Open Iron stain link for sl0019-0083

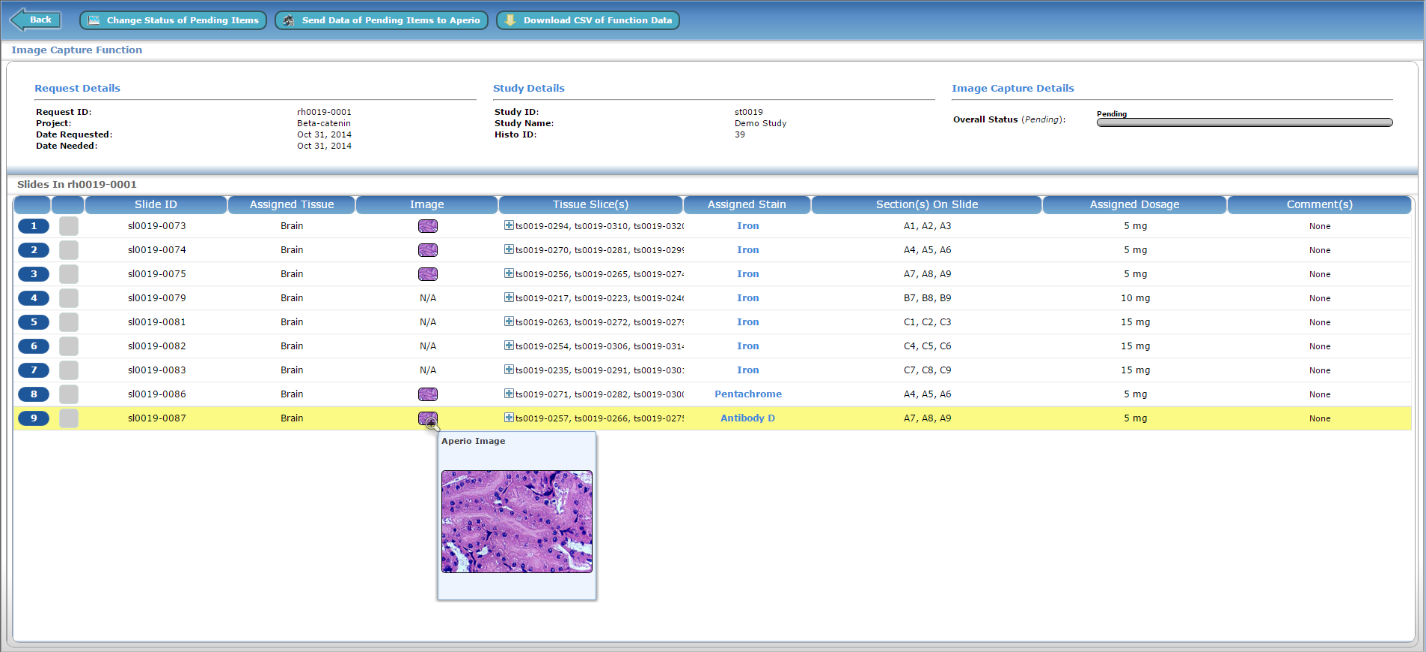pos(748,370)
